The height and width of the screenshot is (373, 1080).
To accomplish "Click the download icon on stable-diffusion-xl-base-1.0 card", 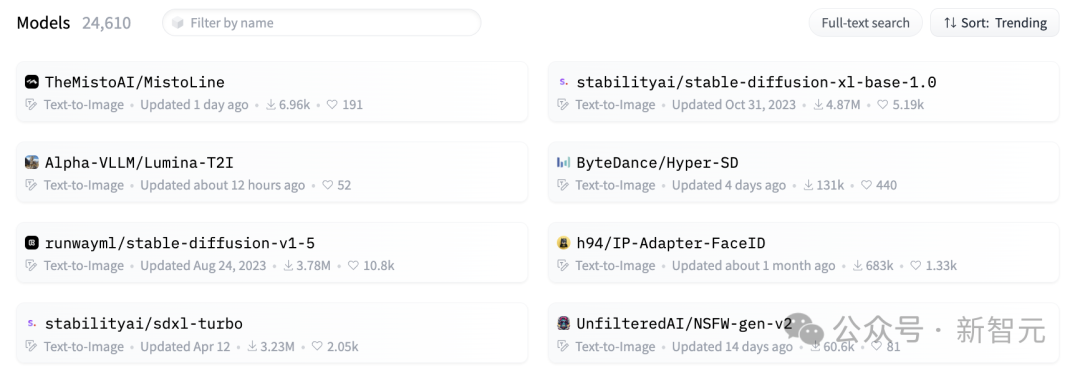I will 818,105.
